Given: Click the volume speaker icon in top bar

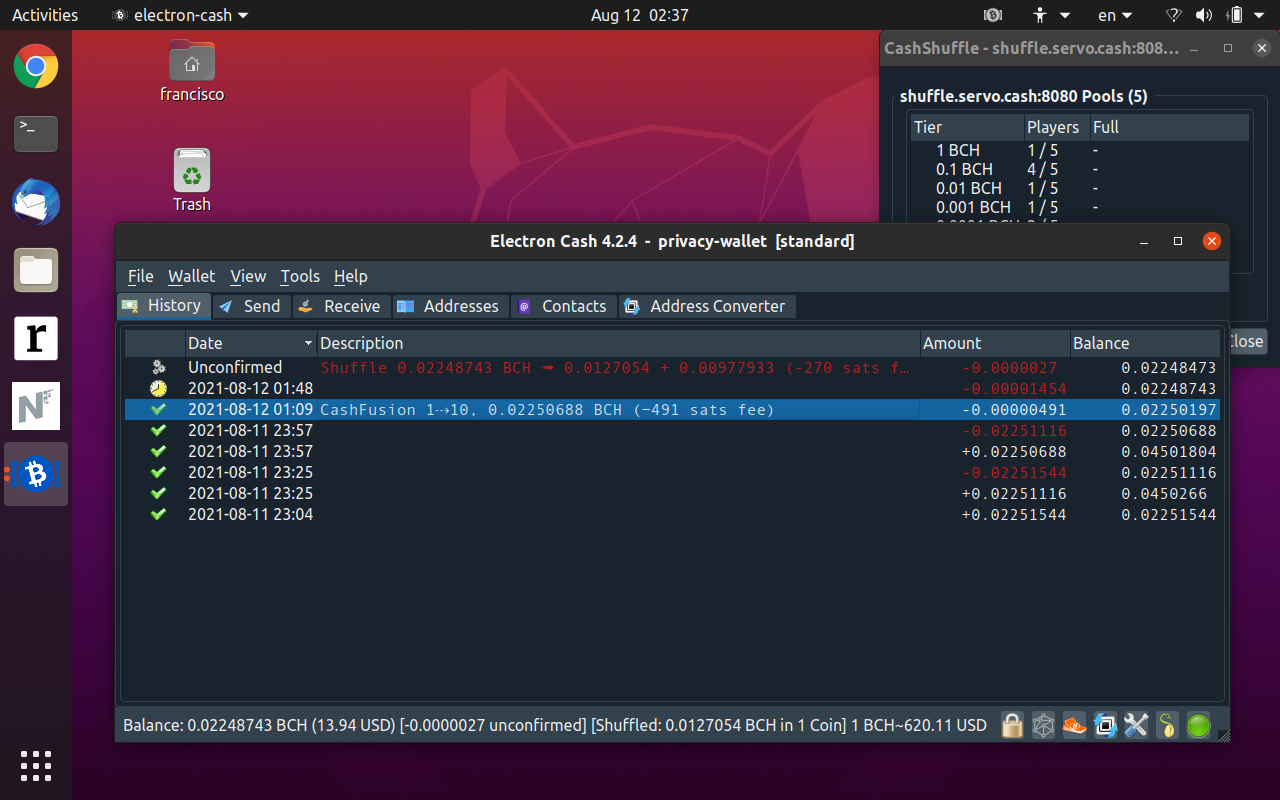Looking at the screenshot, I should click(x=1204, y=15).
